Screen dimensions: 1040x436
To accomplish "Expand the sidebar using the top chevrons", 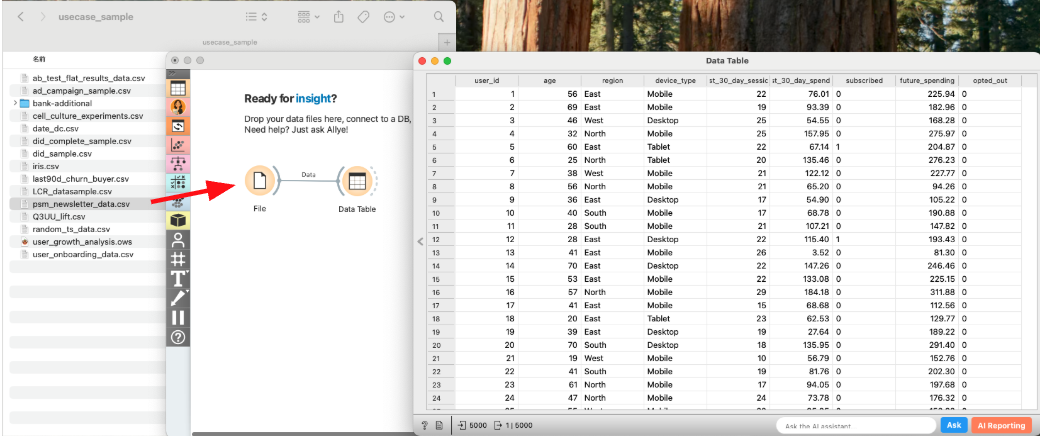I will [x=172, y=72].
